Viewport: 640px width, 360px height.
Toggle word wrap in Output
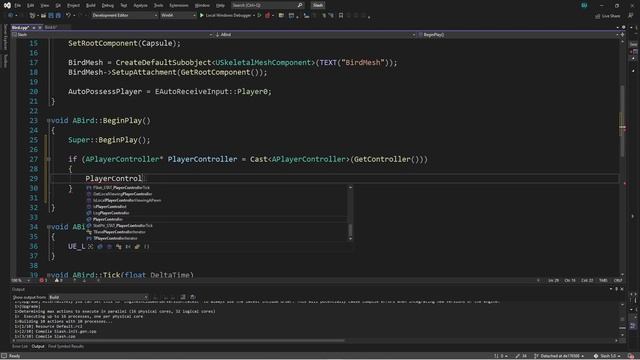[x=193, y=297]
